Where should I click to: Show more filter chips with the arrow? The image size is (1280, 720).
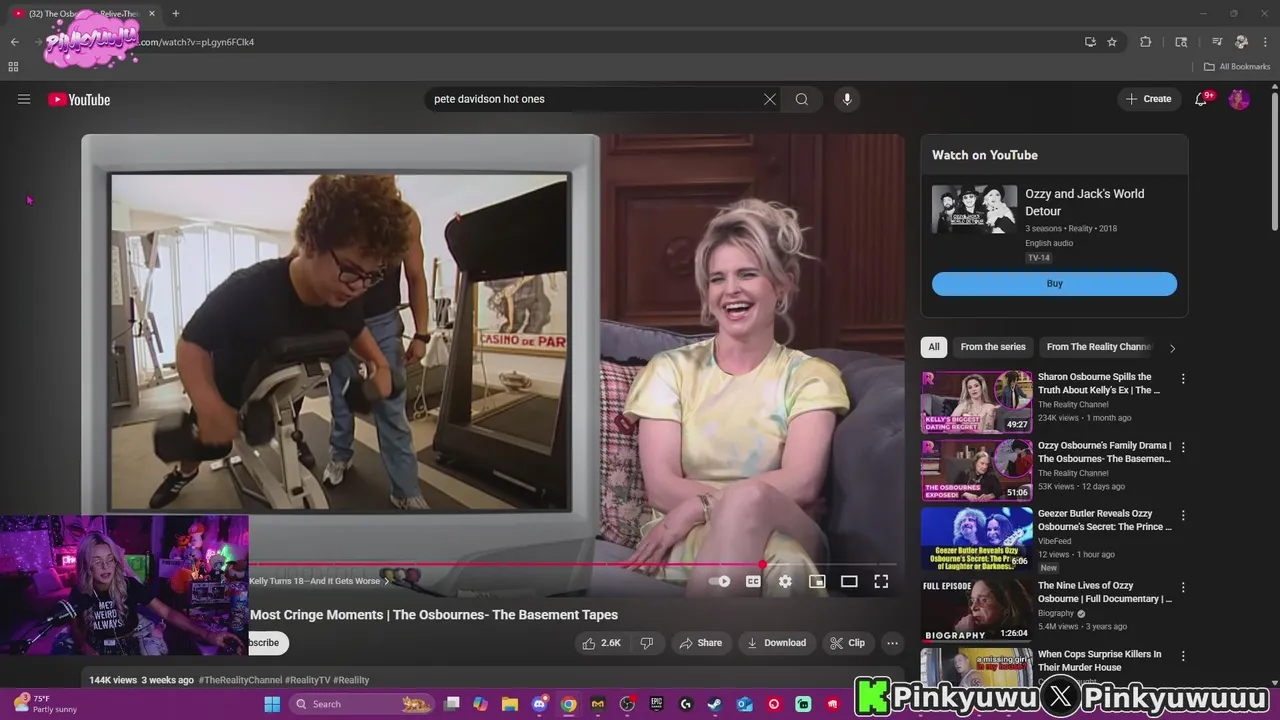tap(1172, 348)
